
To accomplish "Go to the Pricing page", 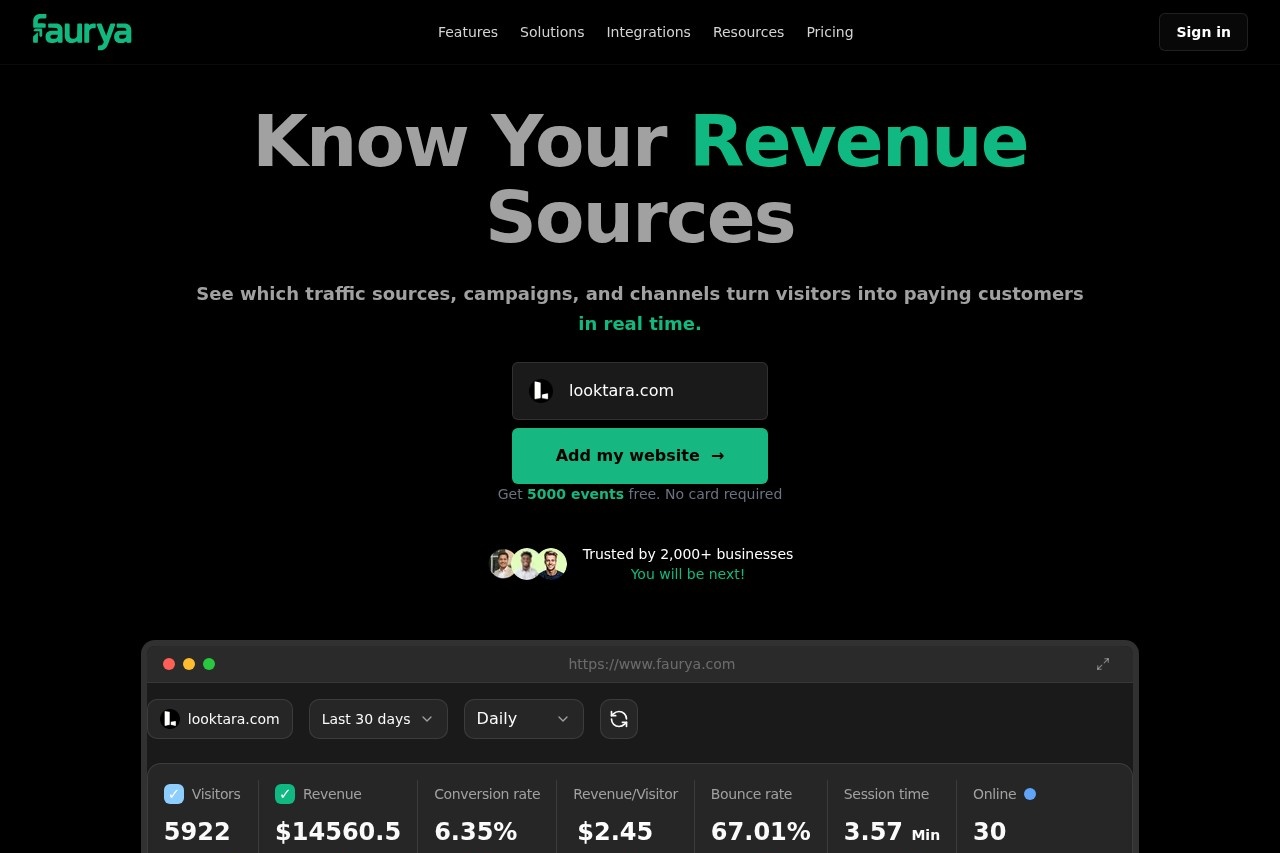I will point(830,32).
